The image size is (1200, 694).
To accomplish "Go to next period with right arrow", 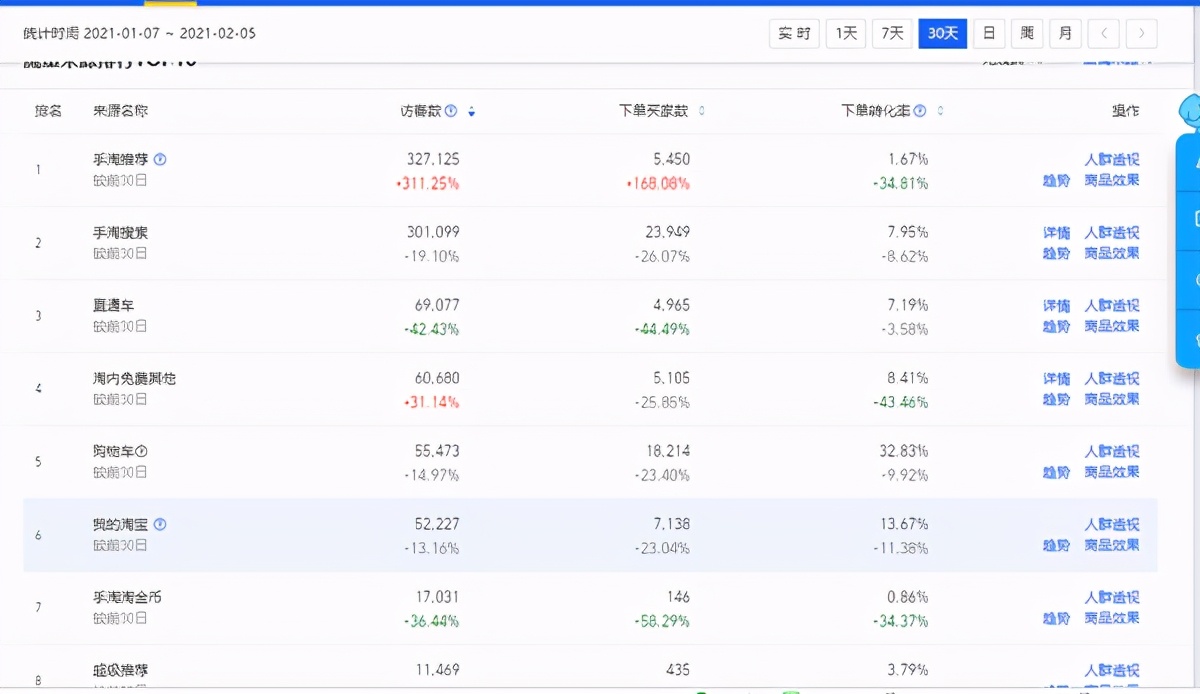I will (1142, 34).
